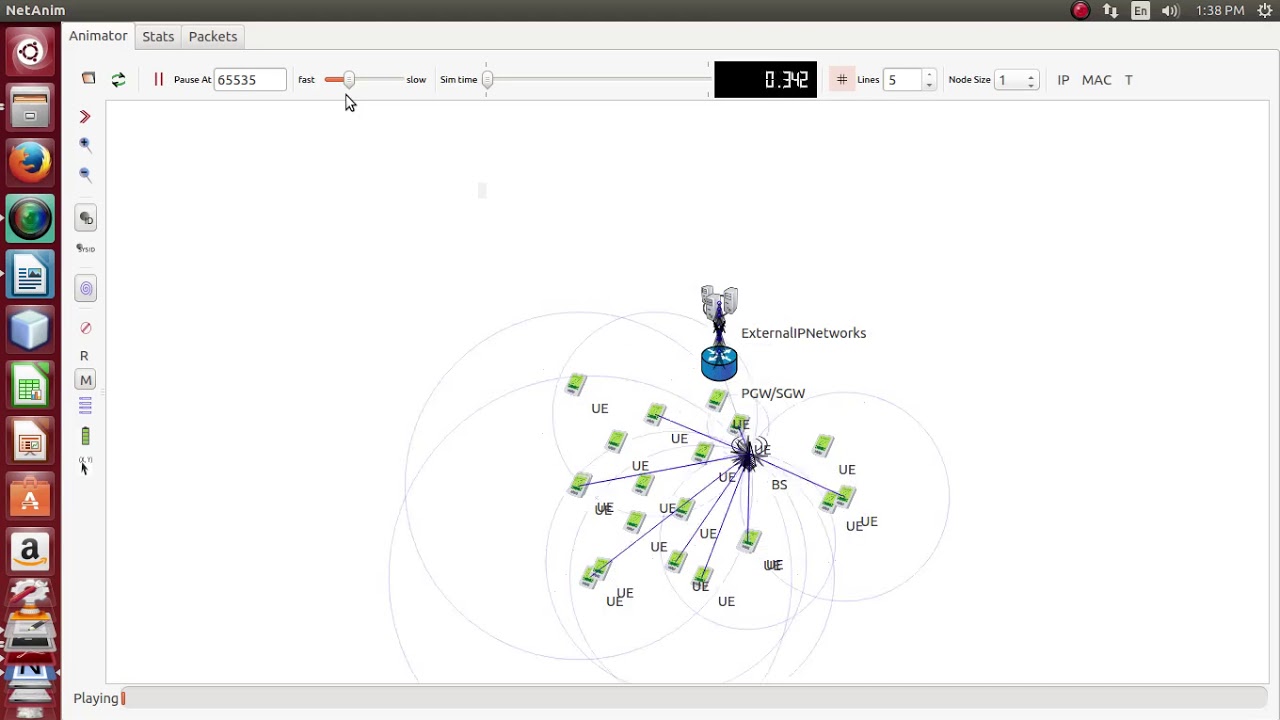Click the simulation time LCD display

coord(765,79)
